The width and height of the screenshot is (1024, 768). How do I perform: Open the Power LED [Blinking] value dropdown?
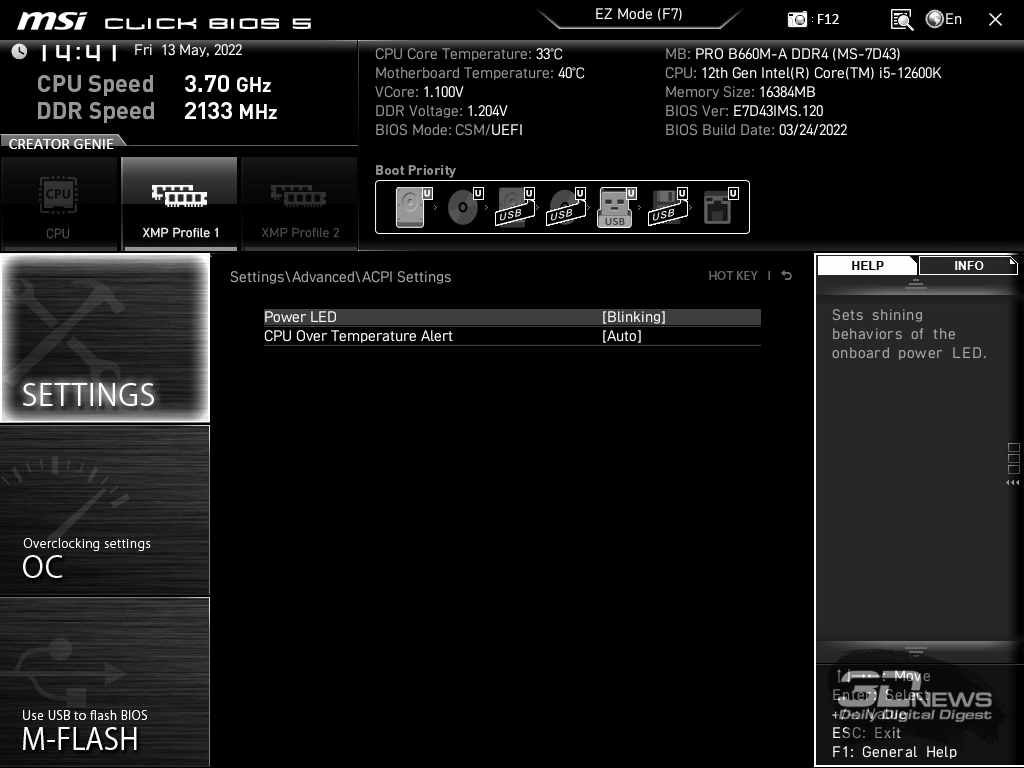pyautogui.click(x=633, y=317)
